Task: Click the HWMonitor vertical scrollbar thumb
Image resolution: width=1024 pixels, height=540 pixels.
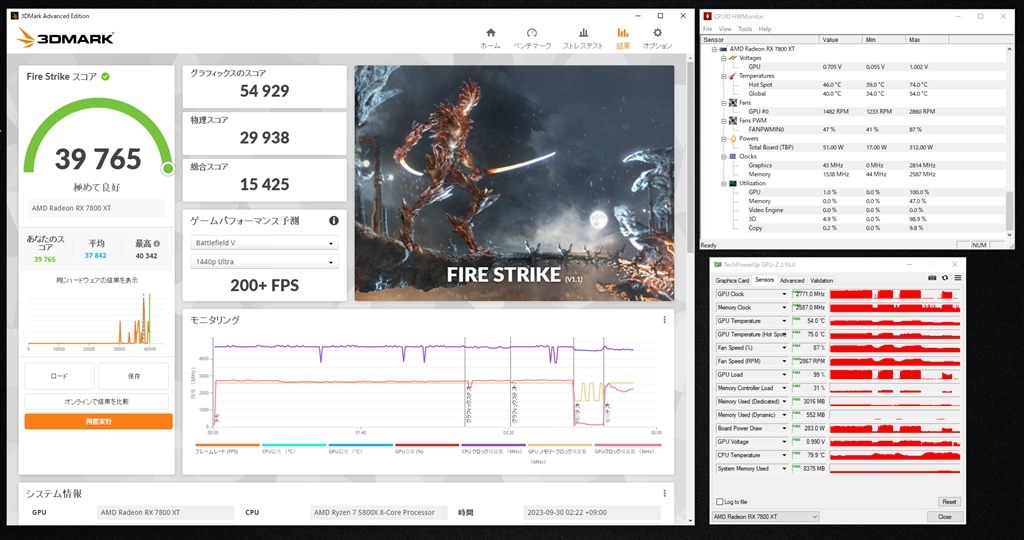Action: (x=1010, y=210)
